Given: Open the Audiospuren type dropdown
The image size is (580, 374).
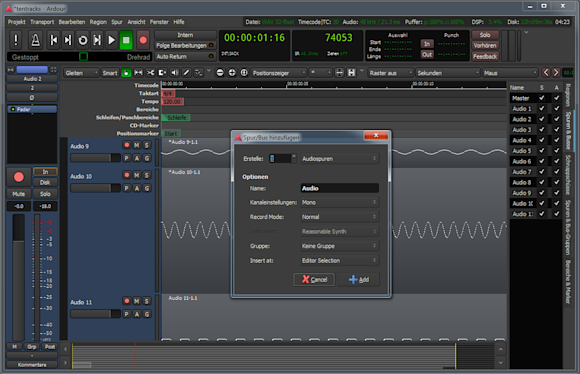Looking at the screenshot, I should tap(339, 159).
